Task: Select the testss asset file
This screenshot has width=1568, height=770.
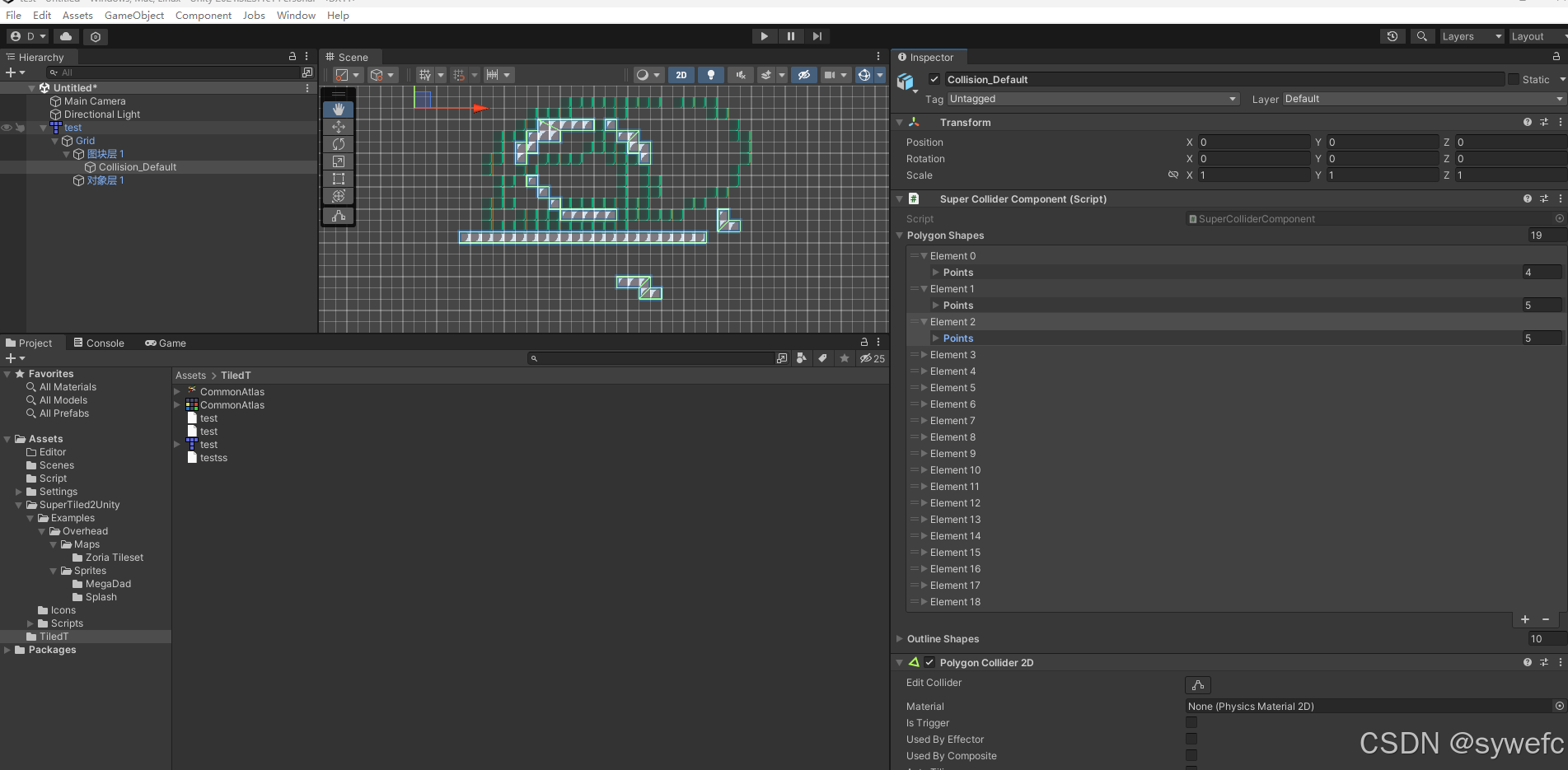Action: click(213, 458)
